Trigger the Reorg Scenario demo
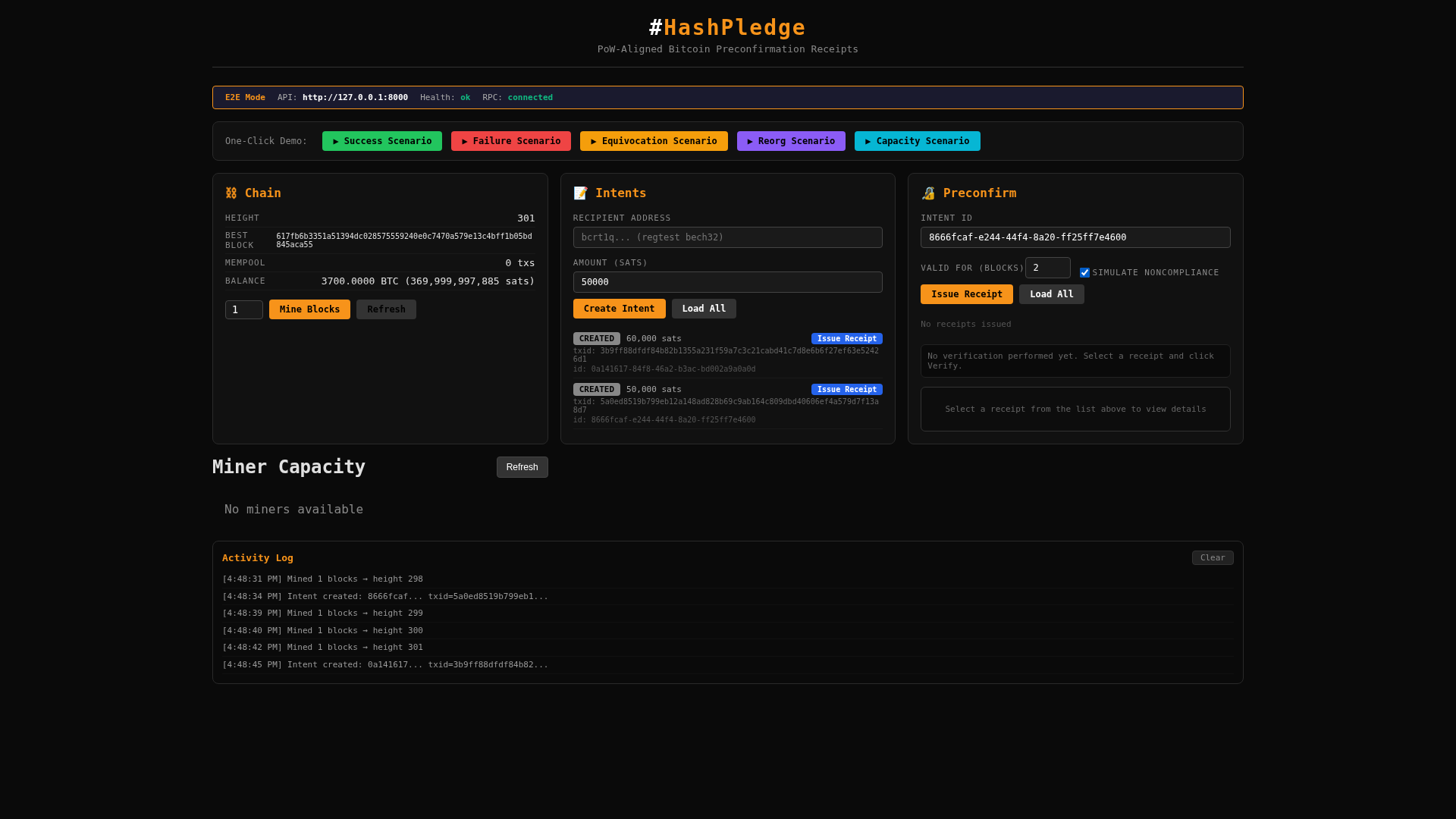Image resolution: width=1456 pixels, height=819 pixels. coord(790,141)
